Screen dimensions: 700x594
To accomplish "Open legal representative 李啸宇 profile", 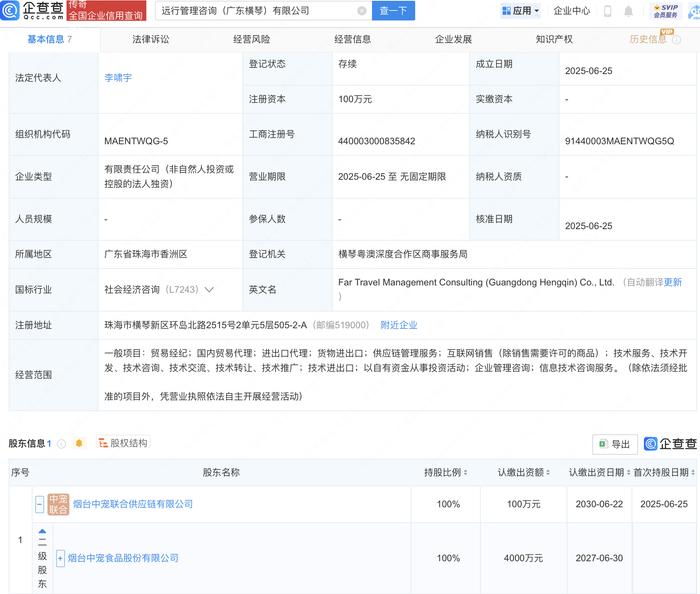I will [118, 78].
